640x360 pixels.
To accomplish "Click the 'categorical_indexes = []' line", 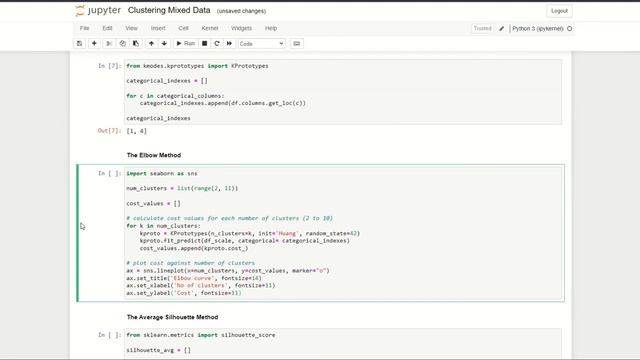I will click(x=167, y=81).
